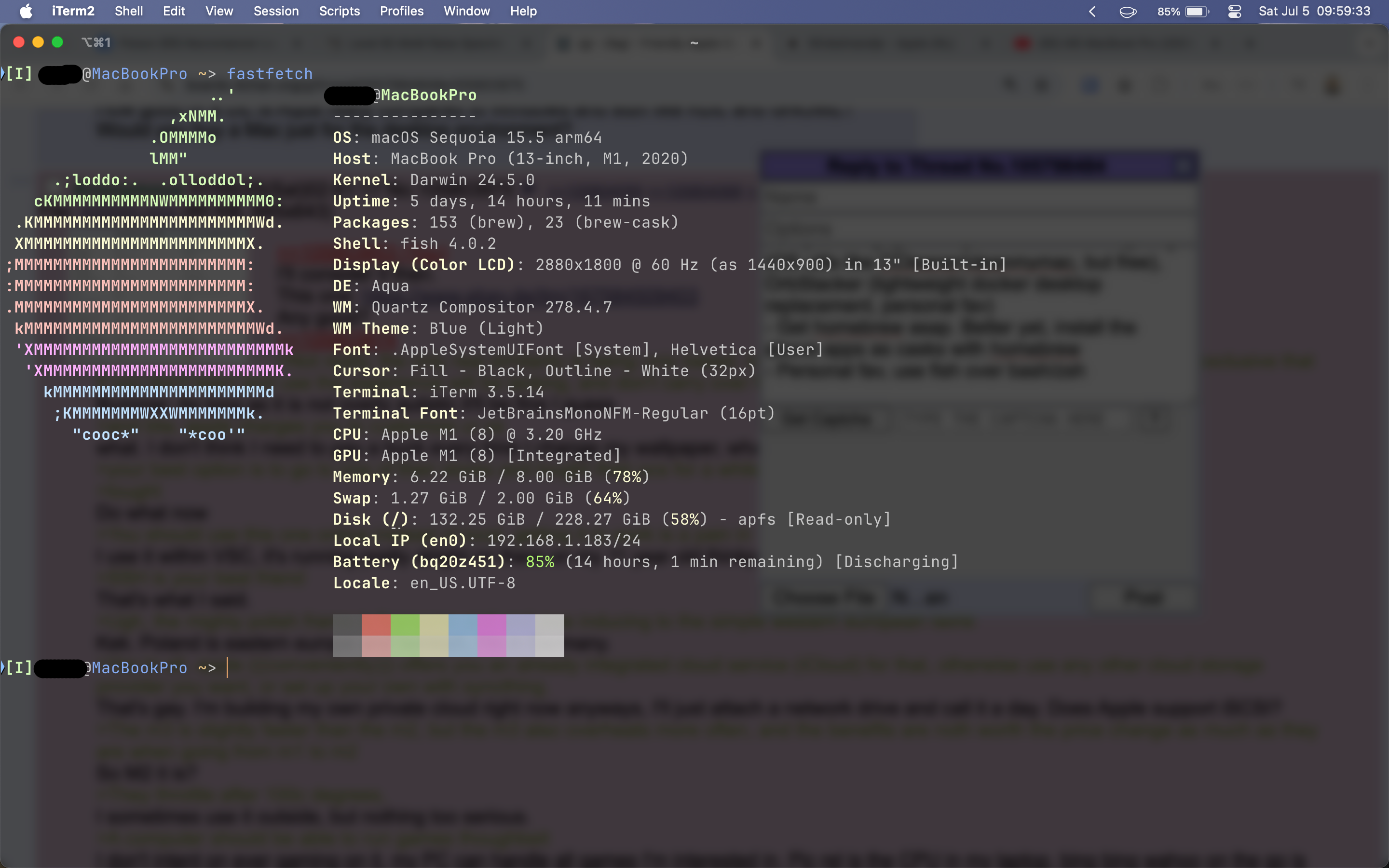Click the Uptime line showing 5 days

(492, 201)
